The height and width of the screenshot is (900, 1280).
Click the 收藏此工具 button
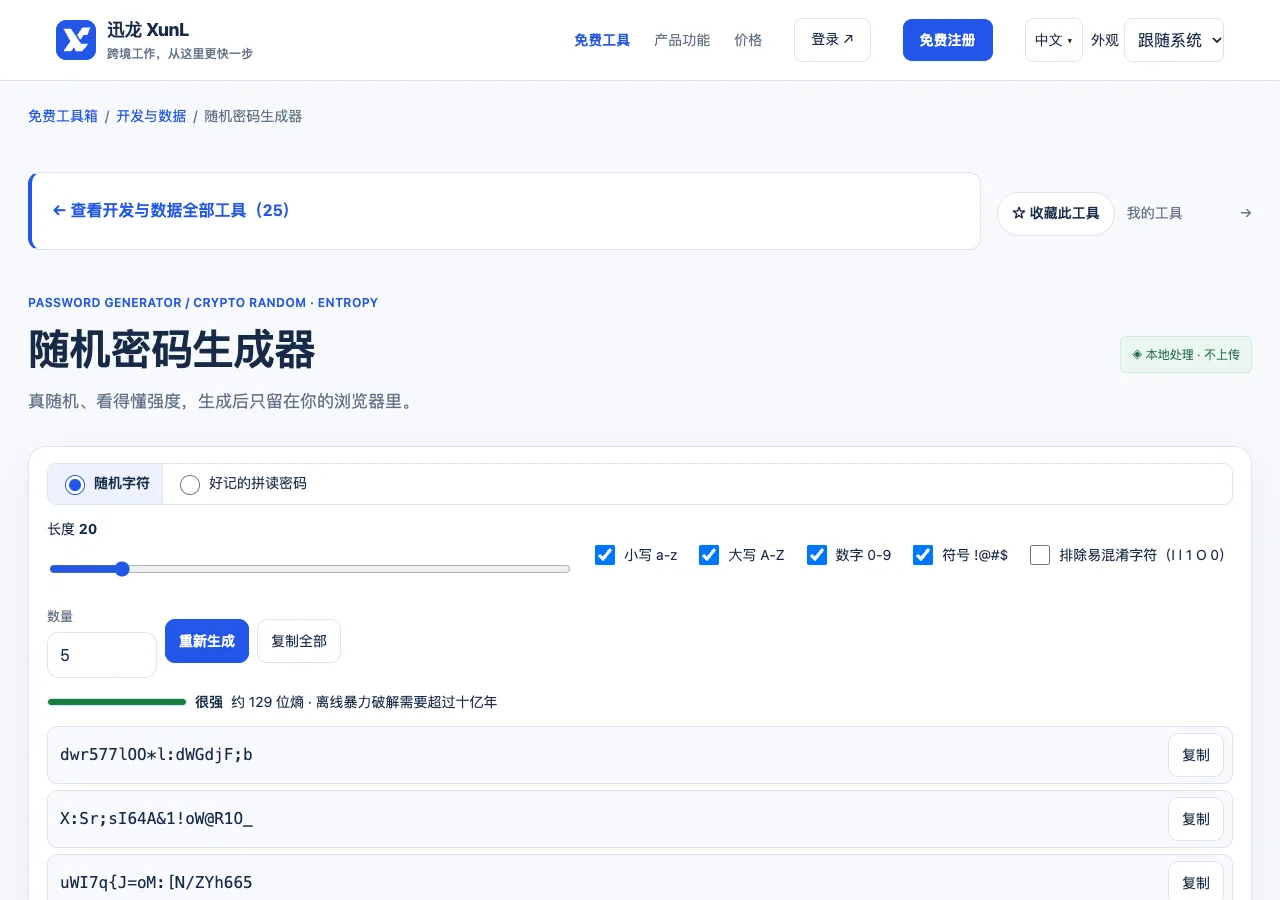1056,214
